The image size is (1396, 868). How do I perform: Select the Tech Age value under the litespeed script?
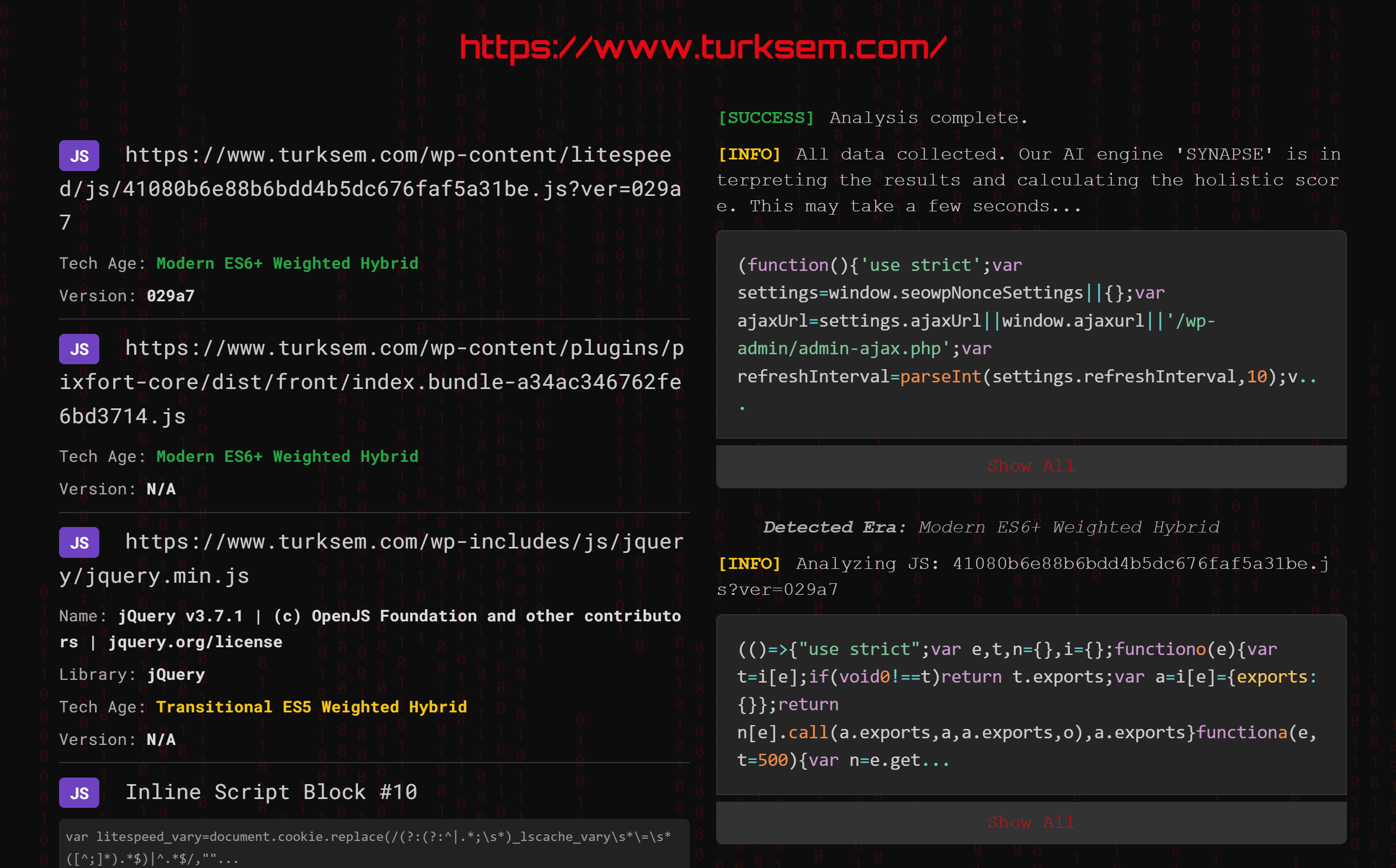tap(287, 264)
